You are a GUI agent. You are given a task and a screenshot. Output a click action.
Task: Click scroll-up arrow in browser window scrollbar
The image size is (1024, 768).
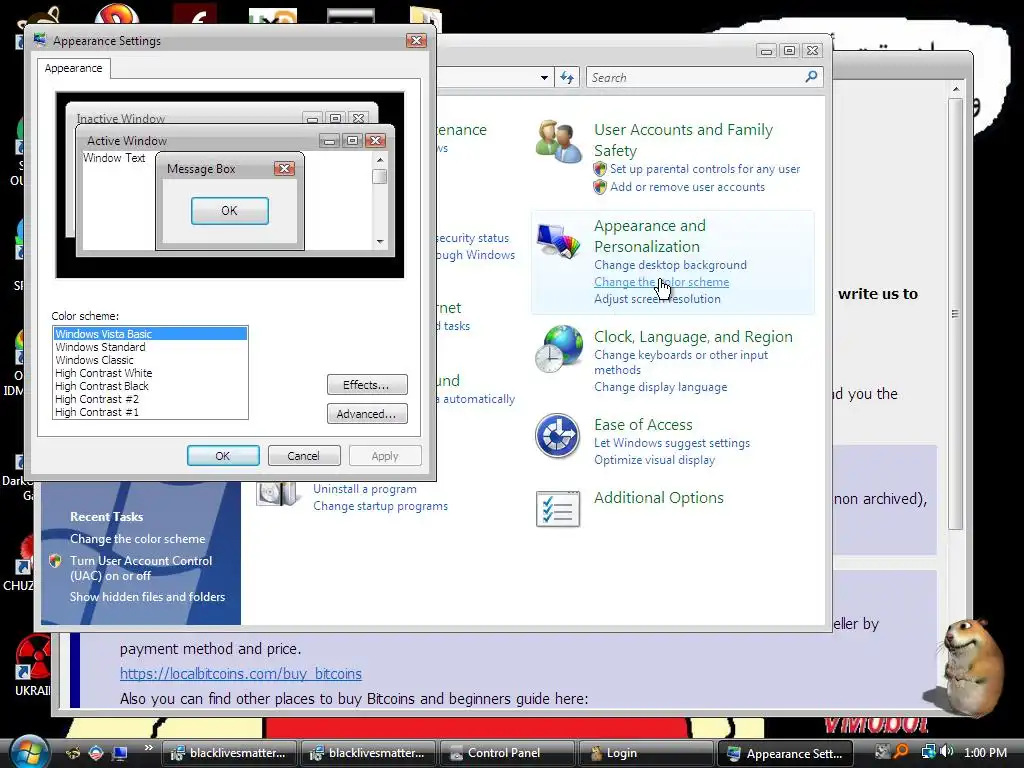coord(955,88)
